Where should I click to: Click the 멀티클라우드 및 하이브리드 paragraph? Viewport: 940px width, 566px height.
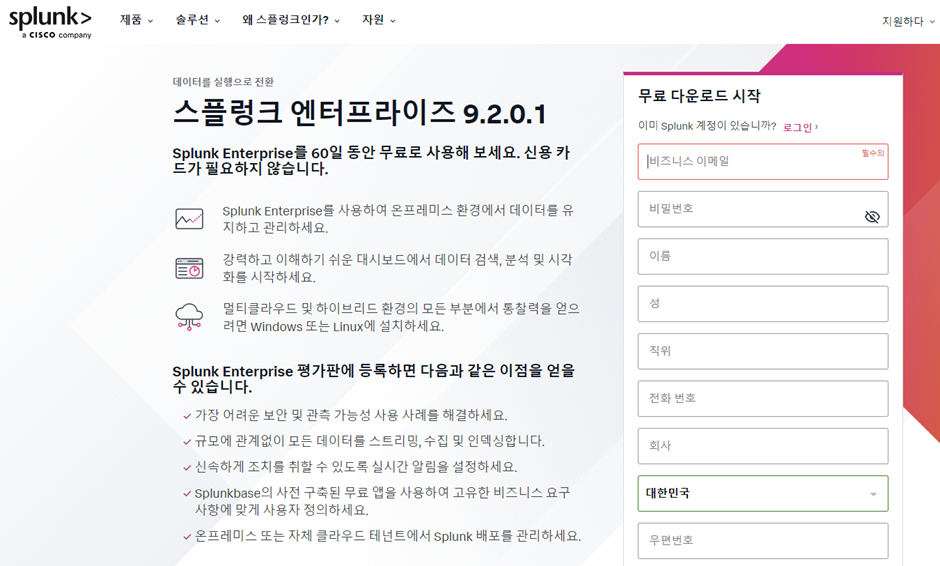click(400, 317)
